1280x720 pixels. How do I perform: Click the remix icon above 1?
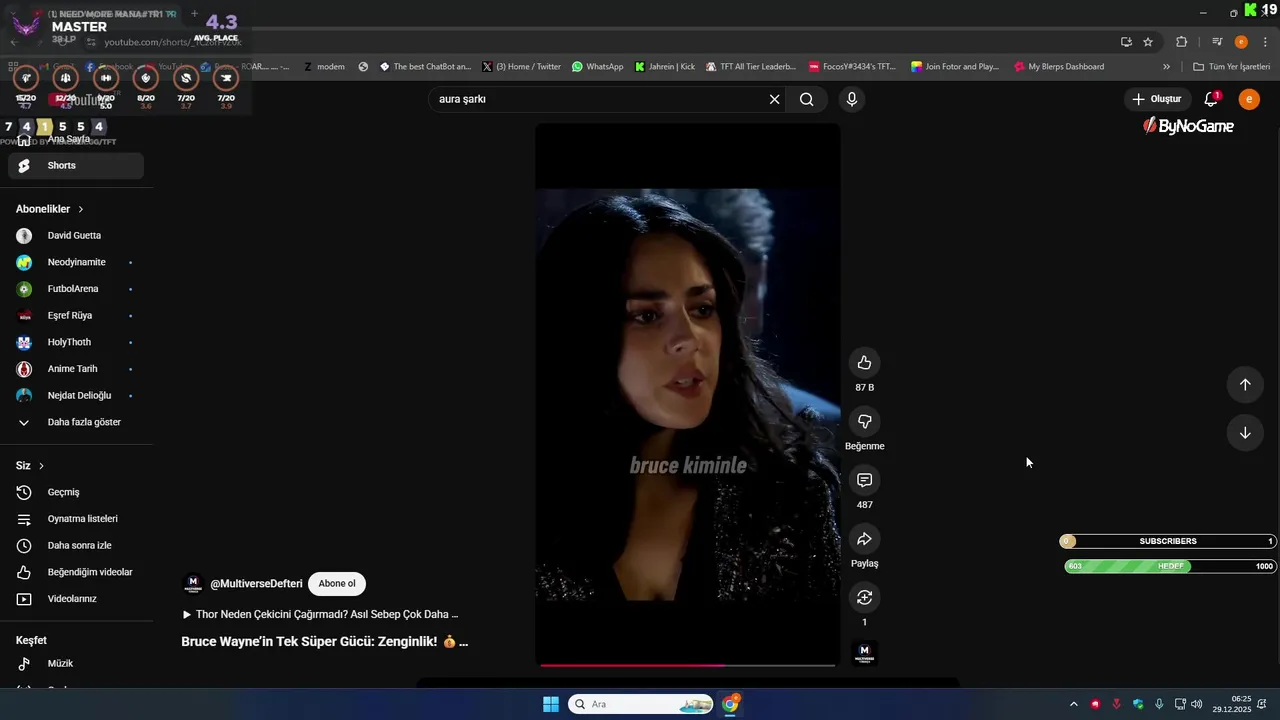click(864, 597)
